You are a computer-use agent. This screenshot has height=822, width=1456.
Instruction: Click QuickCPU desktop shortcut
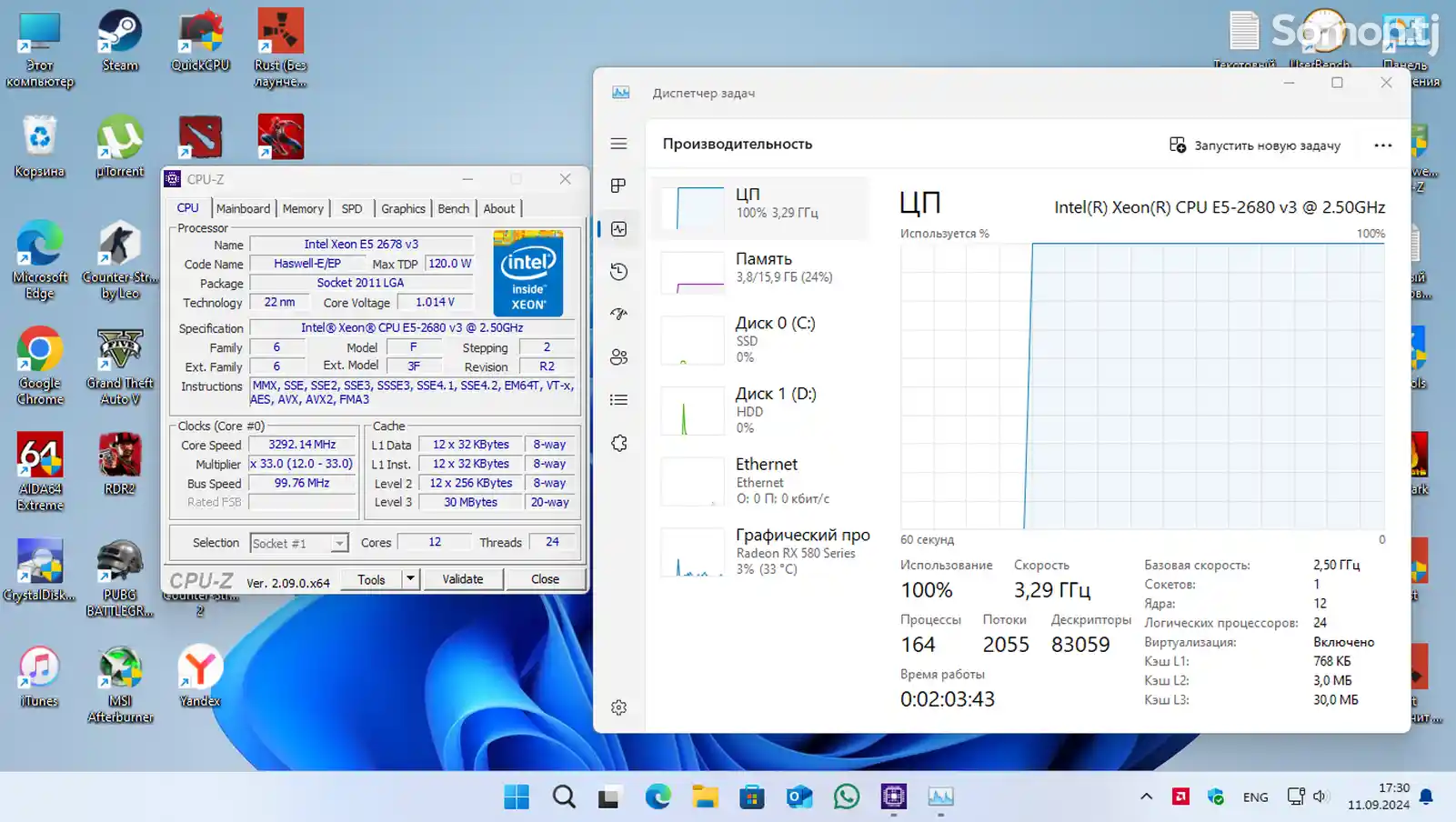pos(200,41)
